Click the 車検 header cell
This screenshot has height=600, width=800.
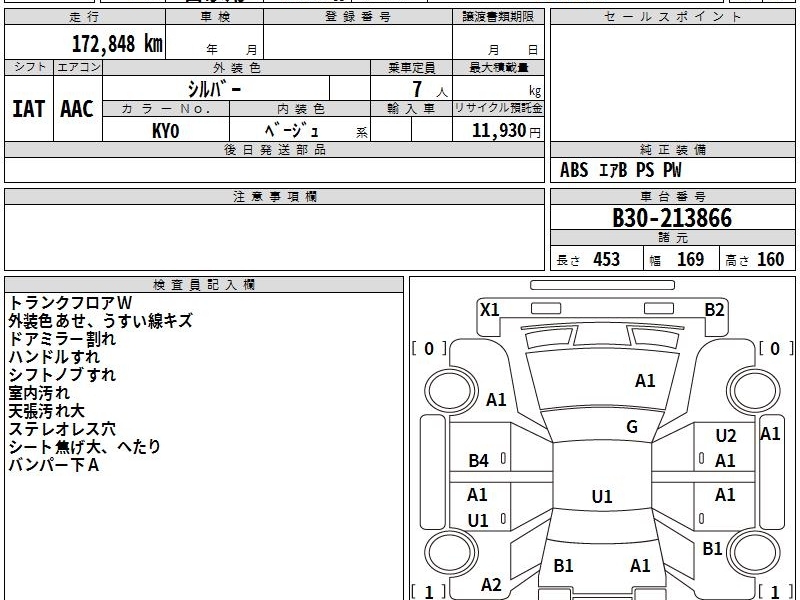[x=215, y=17]
